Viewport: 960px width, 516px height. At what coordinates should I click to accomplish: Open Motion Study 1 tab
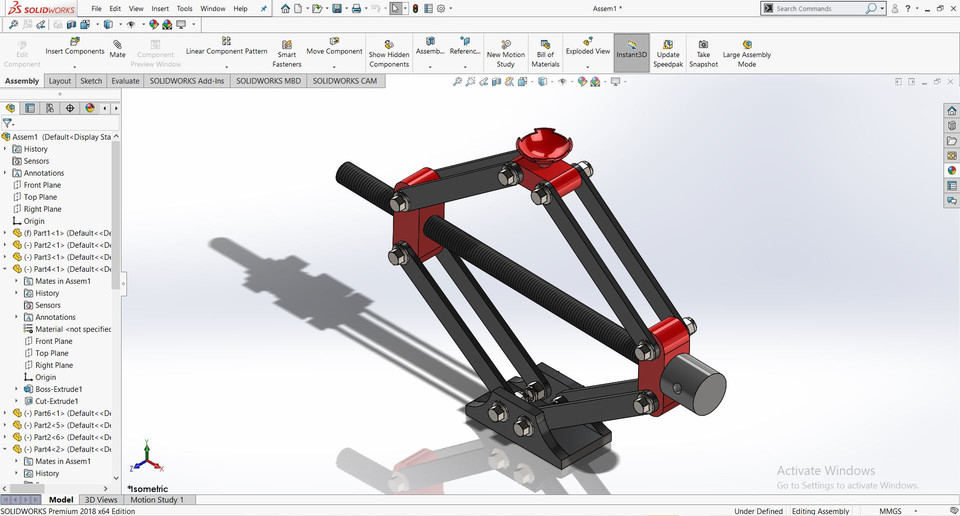pos(157,499)
